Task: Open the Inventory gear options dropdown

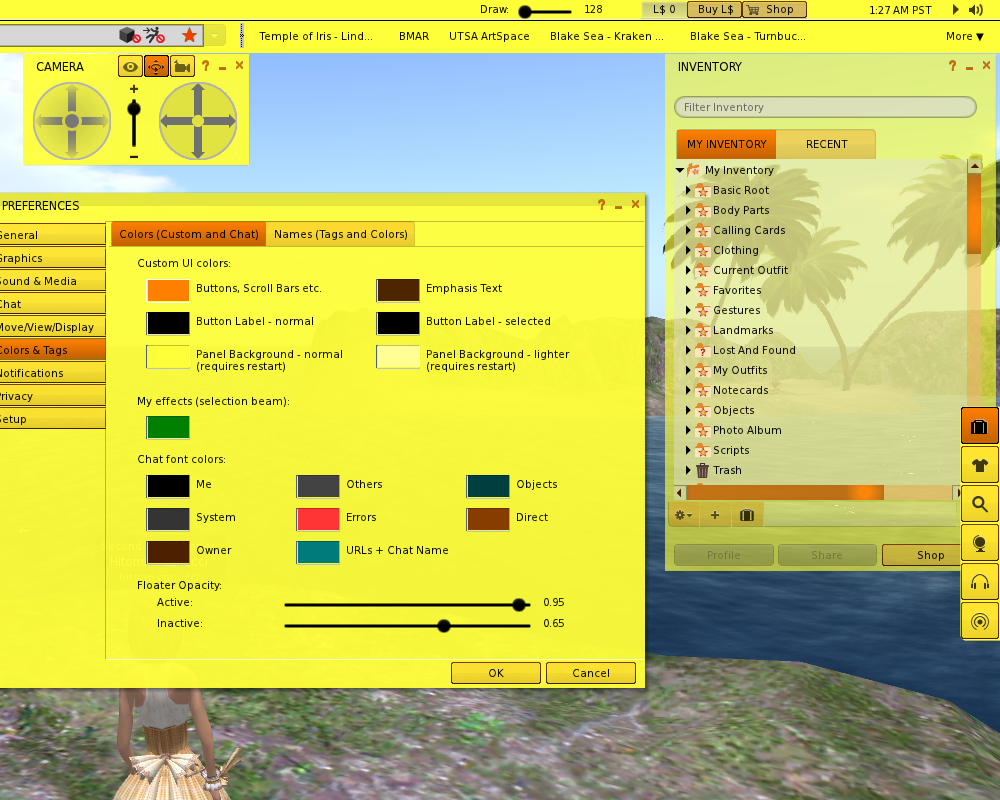Action: (x=682, y=515)
